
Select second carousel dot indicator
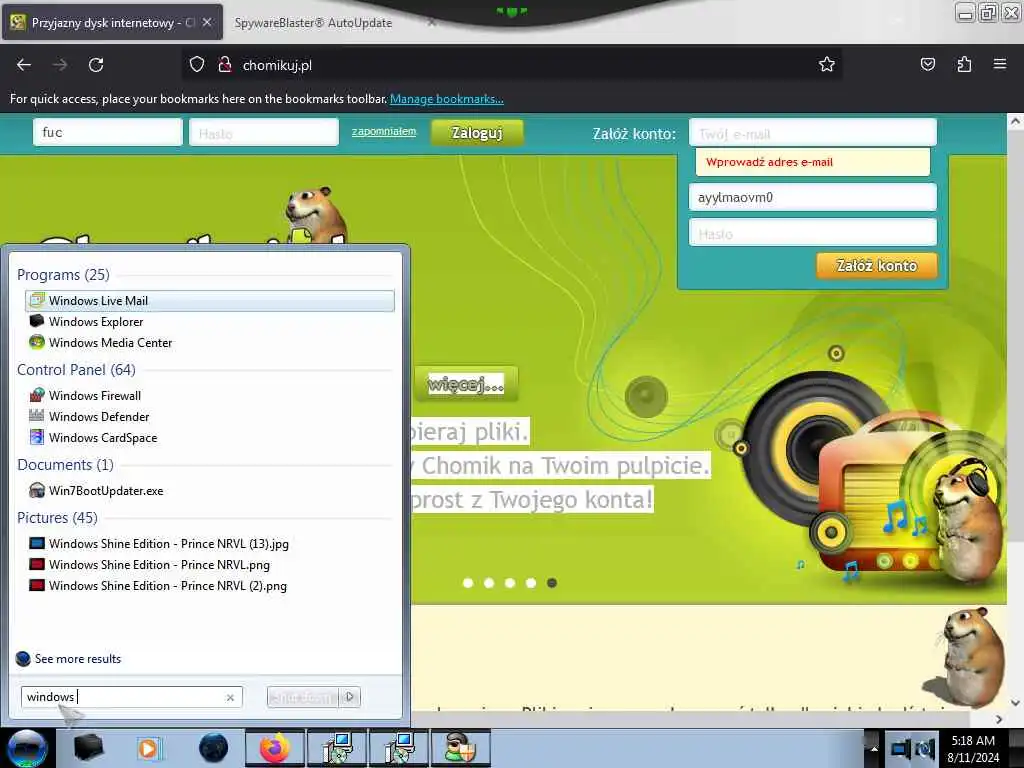click(x=488, y=583)
